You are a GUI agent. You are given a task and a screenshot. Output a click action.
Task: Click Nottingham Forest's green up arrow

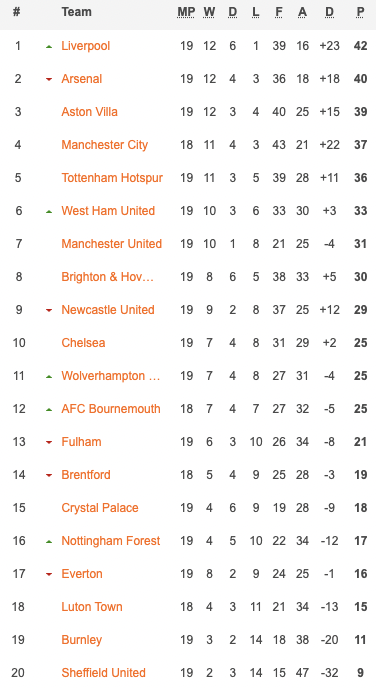tap(49, 541)
